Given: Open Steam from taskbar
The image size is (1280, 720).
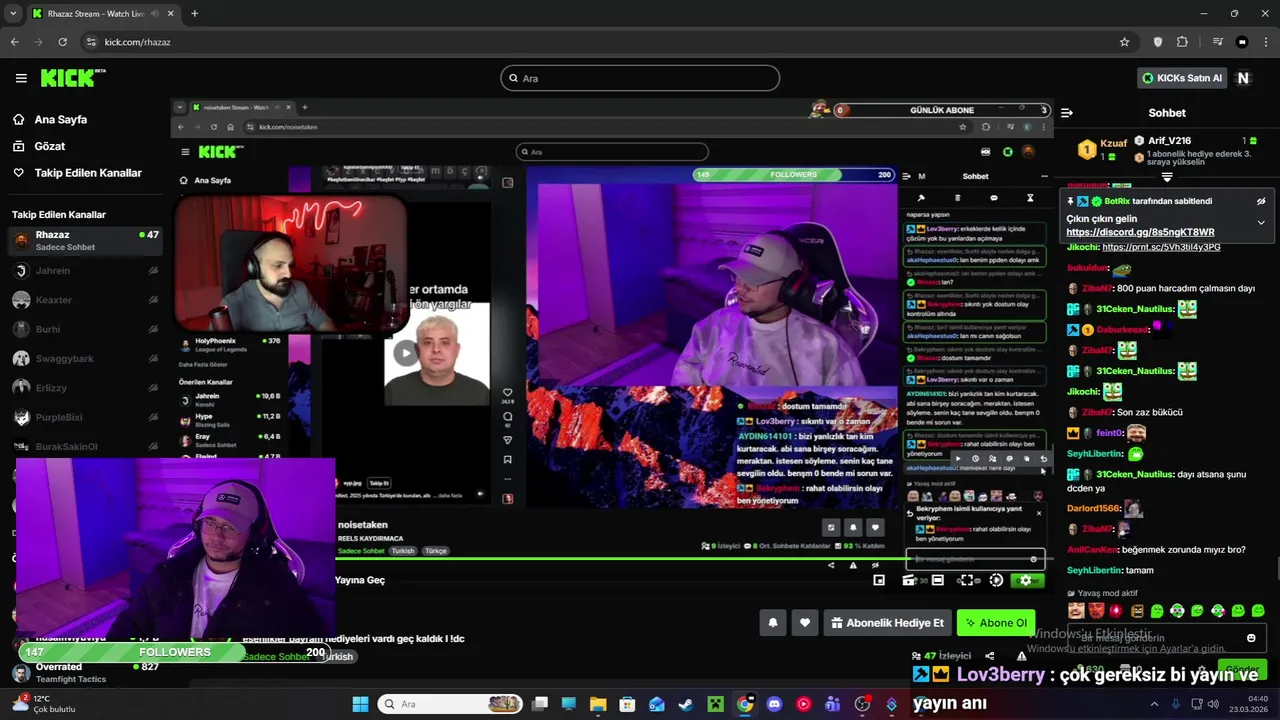Looking at the screenshot, I should [x=686, y=704].
